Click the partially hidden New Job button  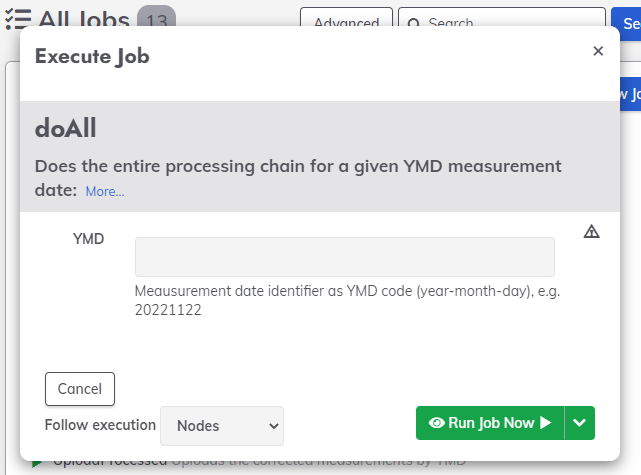[630, 94]
